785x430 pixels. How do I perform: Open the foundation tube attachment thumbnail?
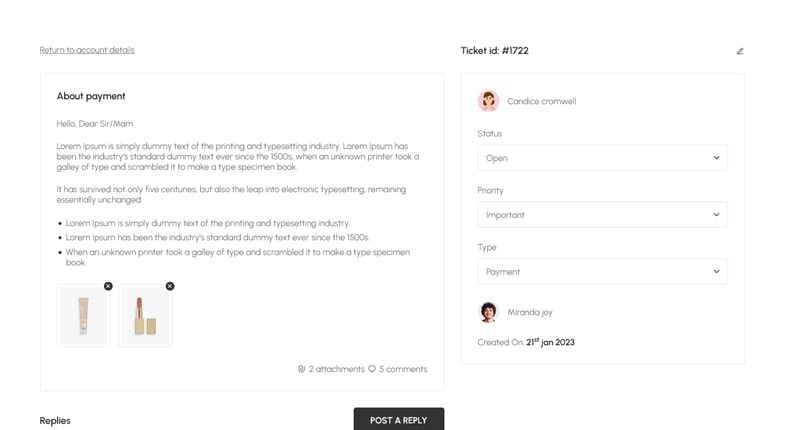84,316
